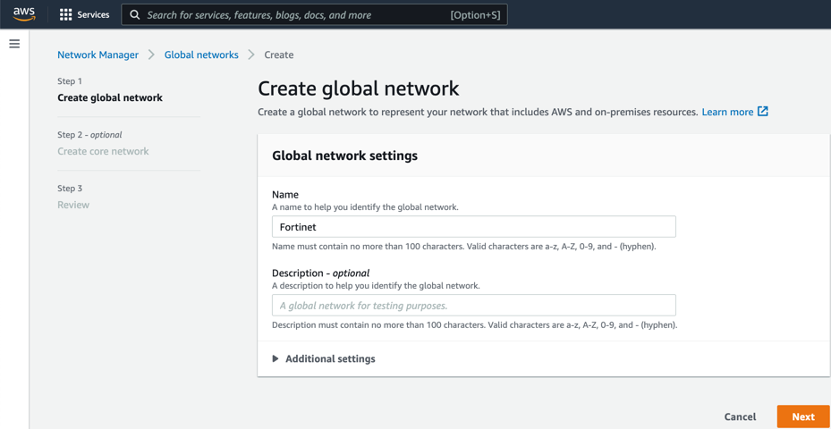
Task: Follow the Learn more link
Action: tap(727, 112)
